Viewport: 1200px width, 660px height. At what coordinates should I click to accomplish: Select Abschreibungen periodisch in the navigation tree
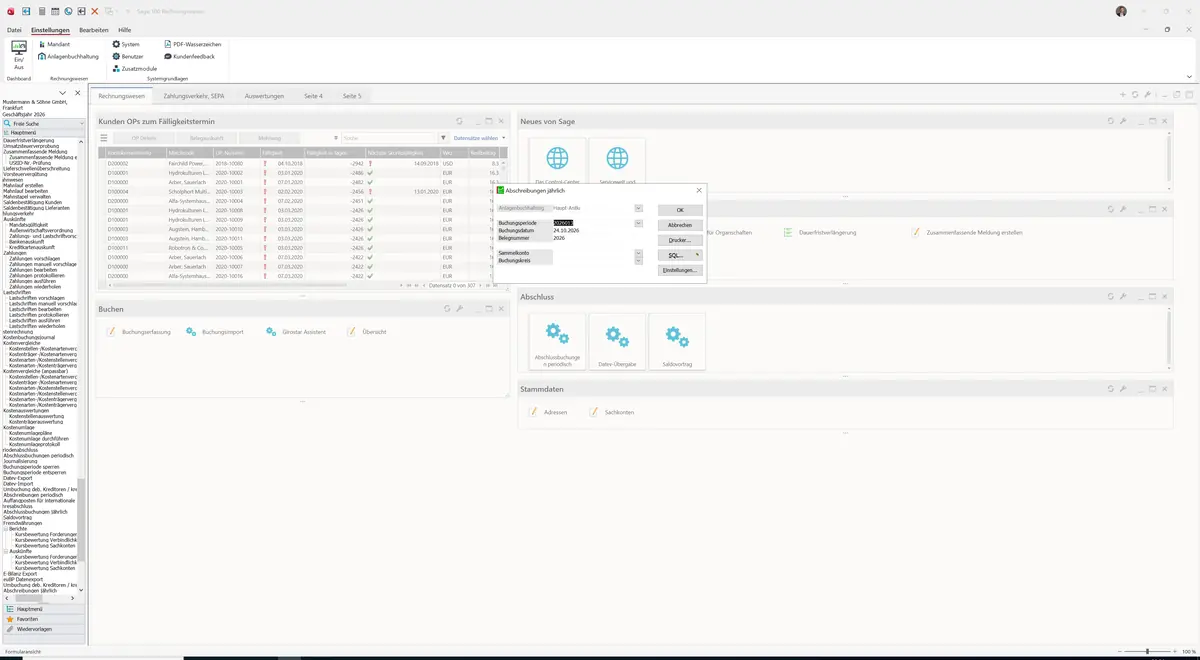point(35,494)
